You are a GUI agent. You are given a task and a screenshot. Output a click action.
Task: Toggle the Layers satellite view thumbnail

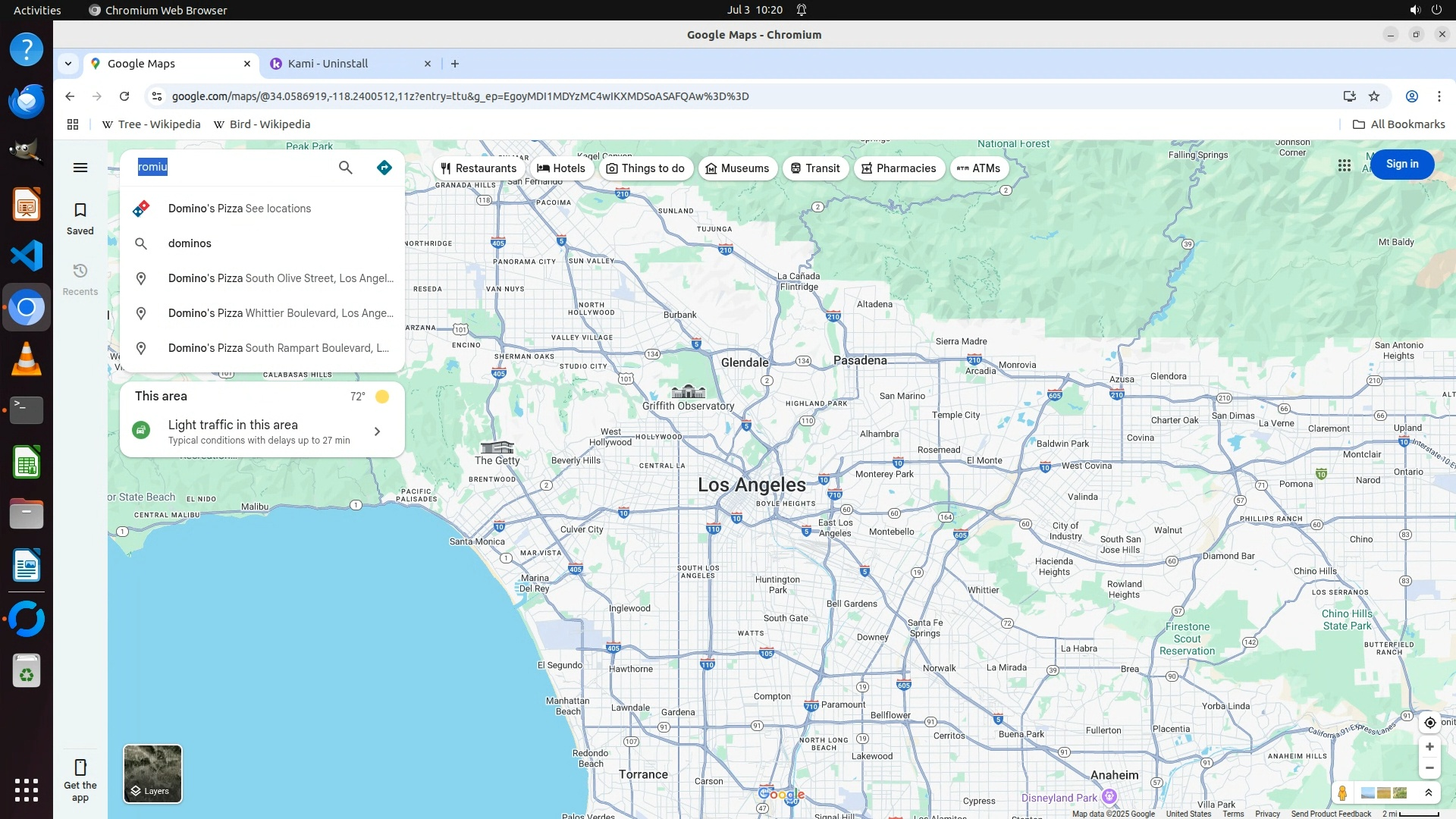coord(152,773)
